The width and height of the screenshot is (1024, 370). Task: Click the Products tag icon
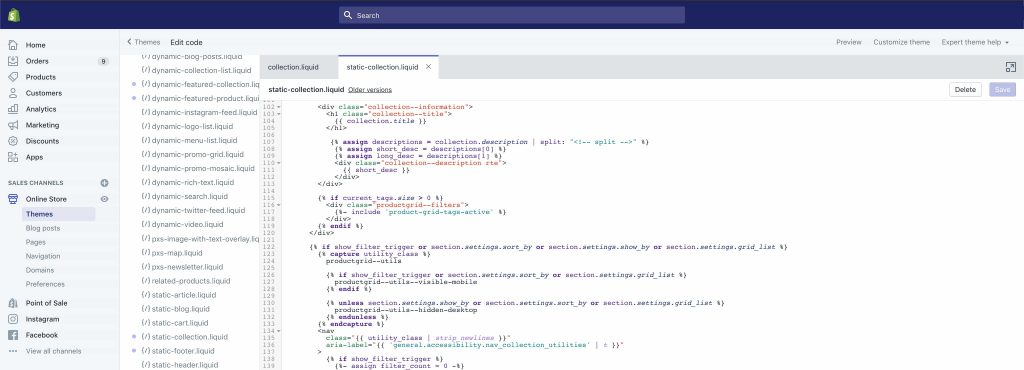(x=13, y=77)
